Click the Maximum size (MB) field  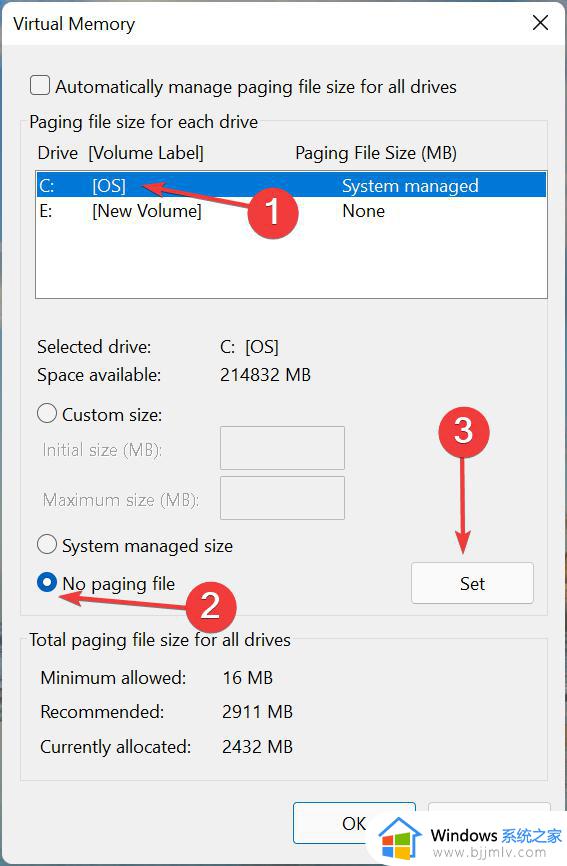282,498
